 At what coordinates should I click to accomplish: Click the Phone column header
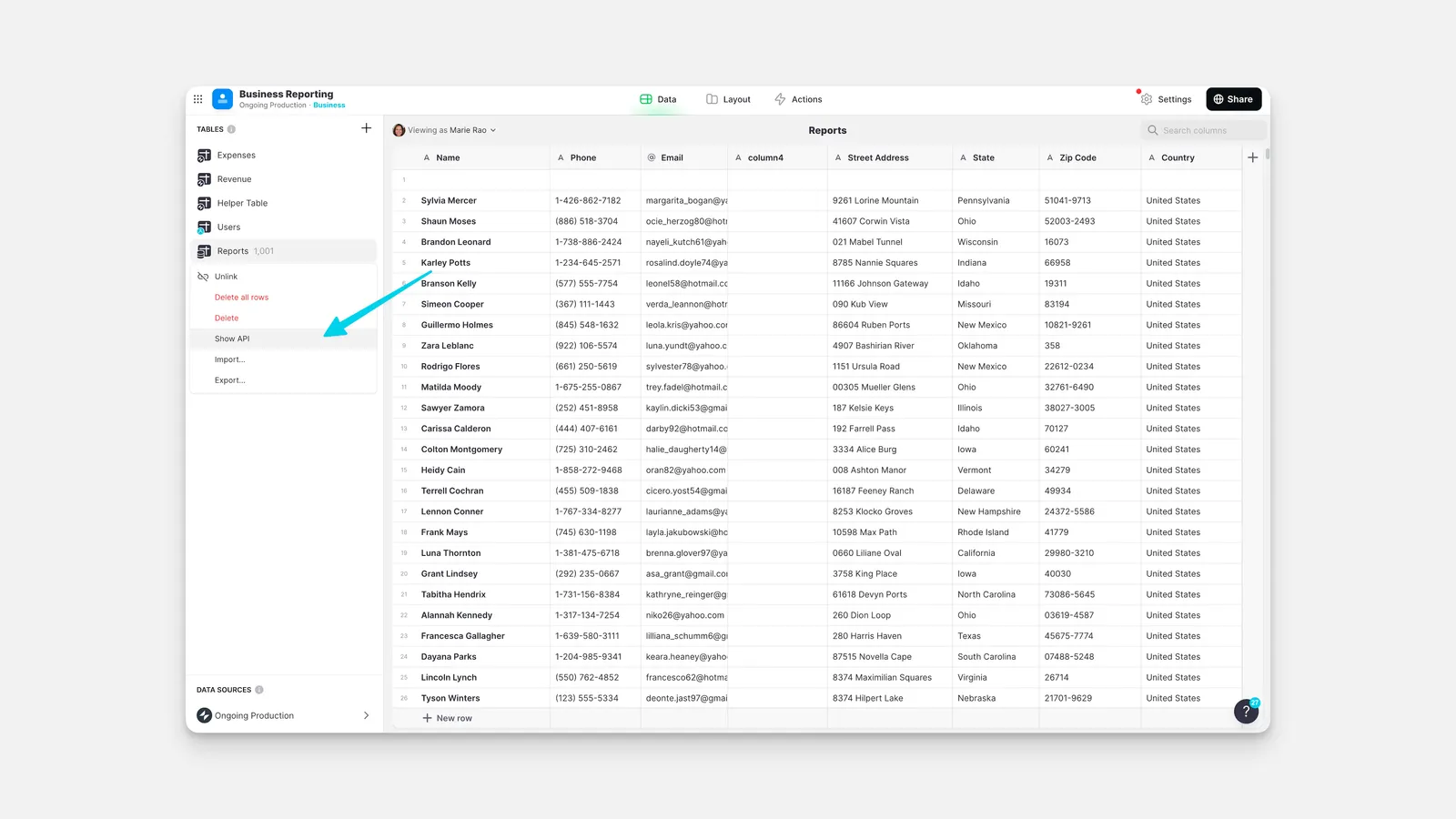point(595,157)
